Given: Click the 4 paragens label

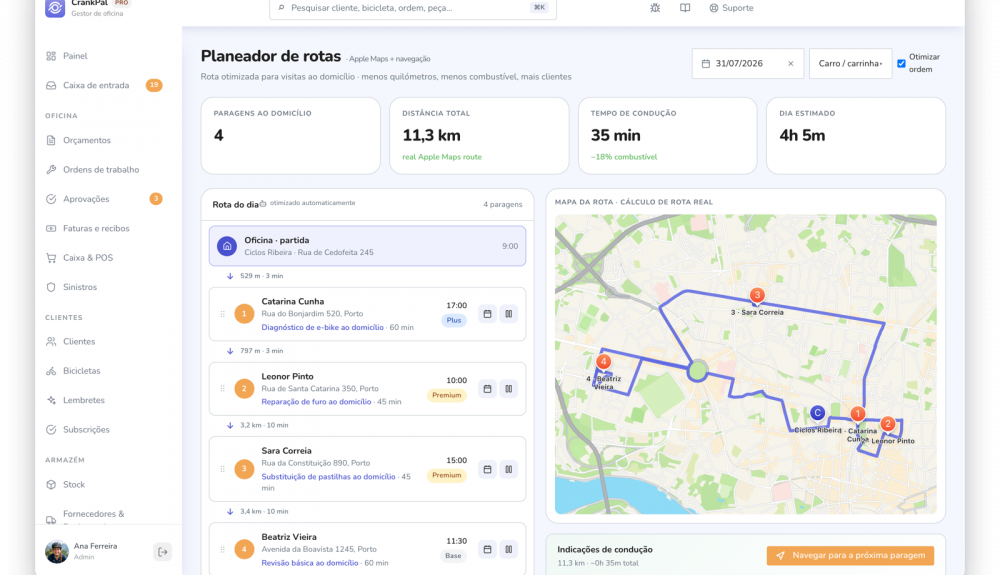Looking at the screenshot, I should pos(503,205).
